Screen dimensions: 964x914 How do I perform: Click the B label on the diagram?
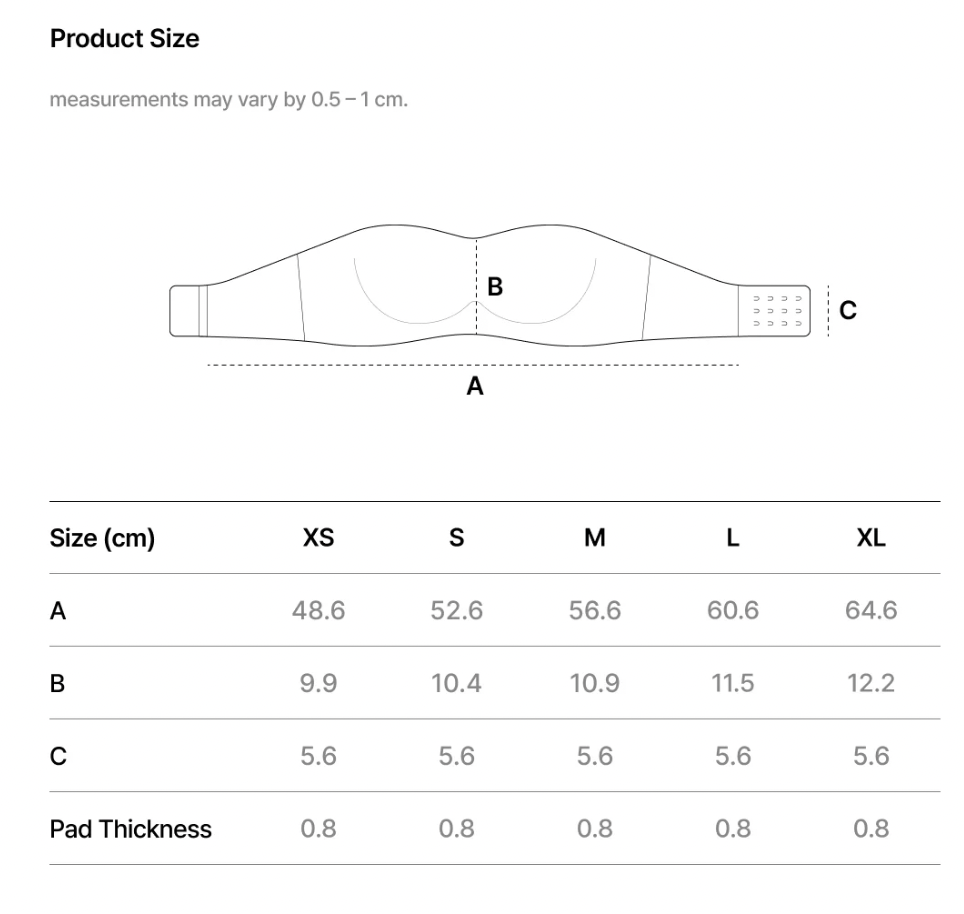coord(495,287)
